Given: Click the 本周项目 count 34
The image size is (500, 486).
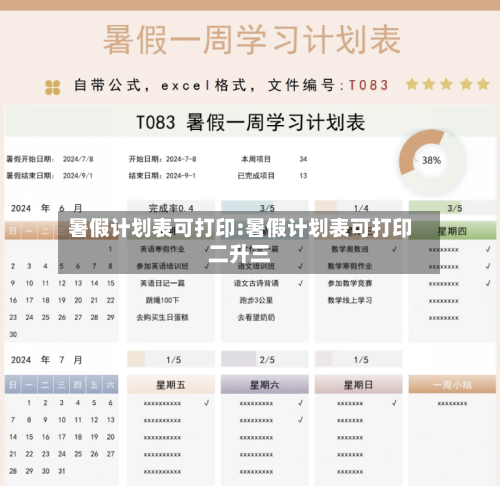Looking at the screenshot, I should coord(303,159).
